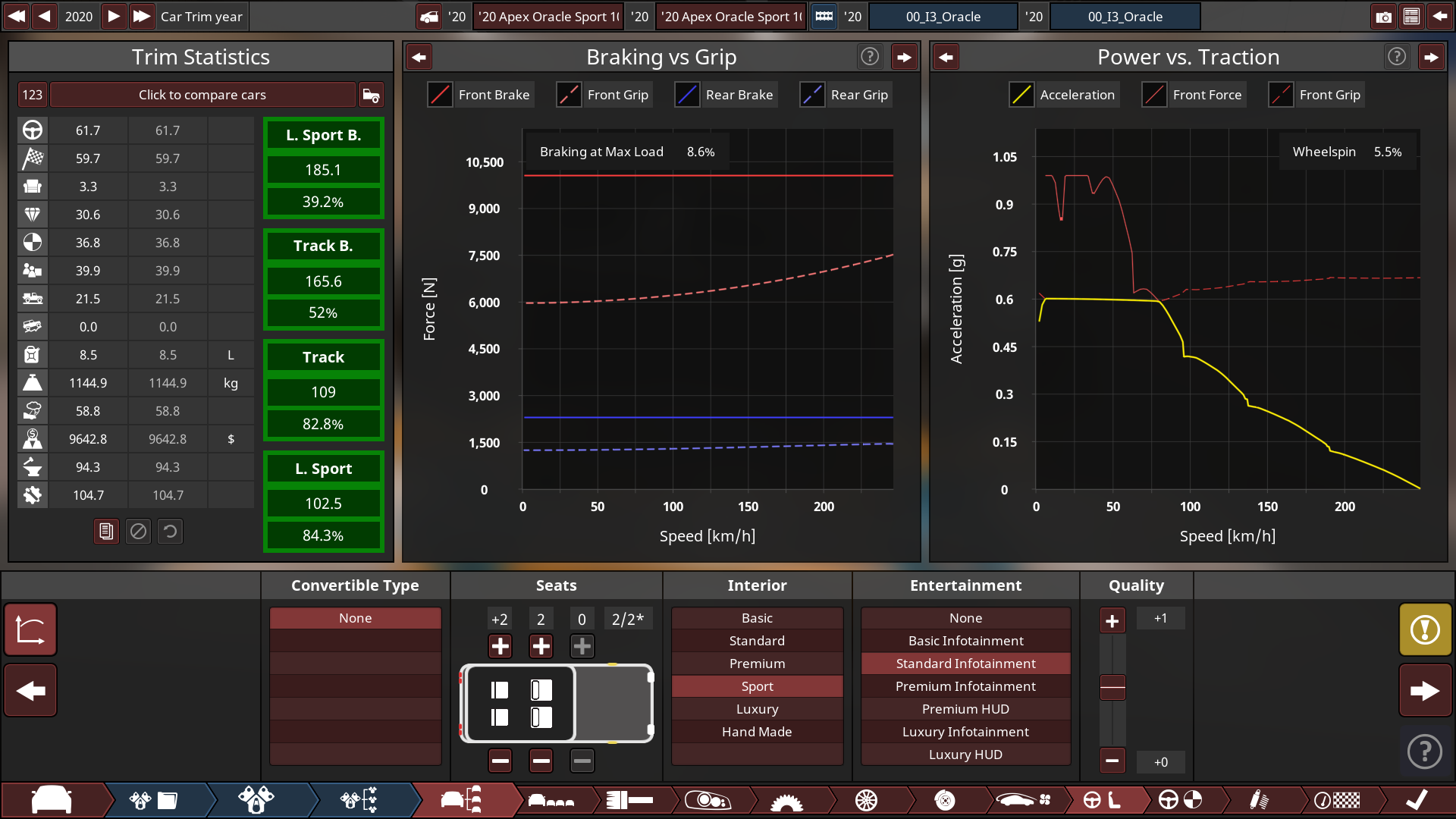Click the clear comparison circle-slash icon

138,532
